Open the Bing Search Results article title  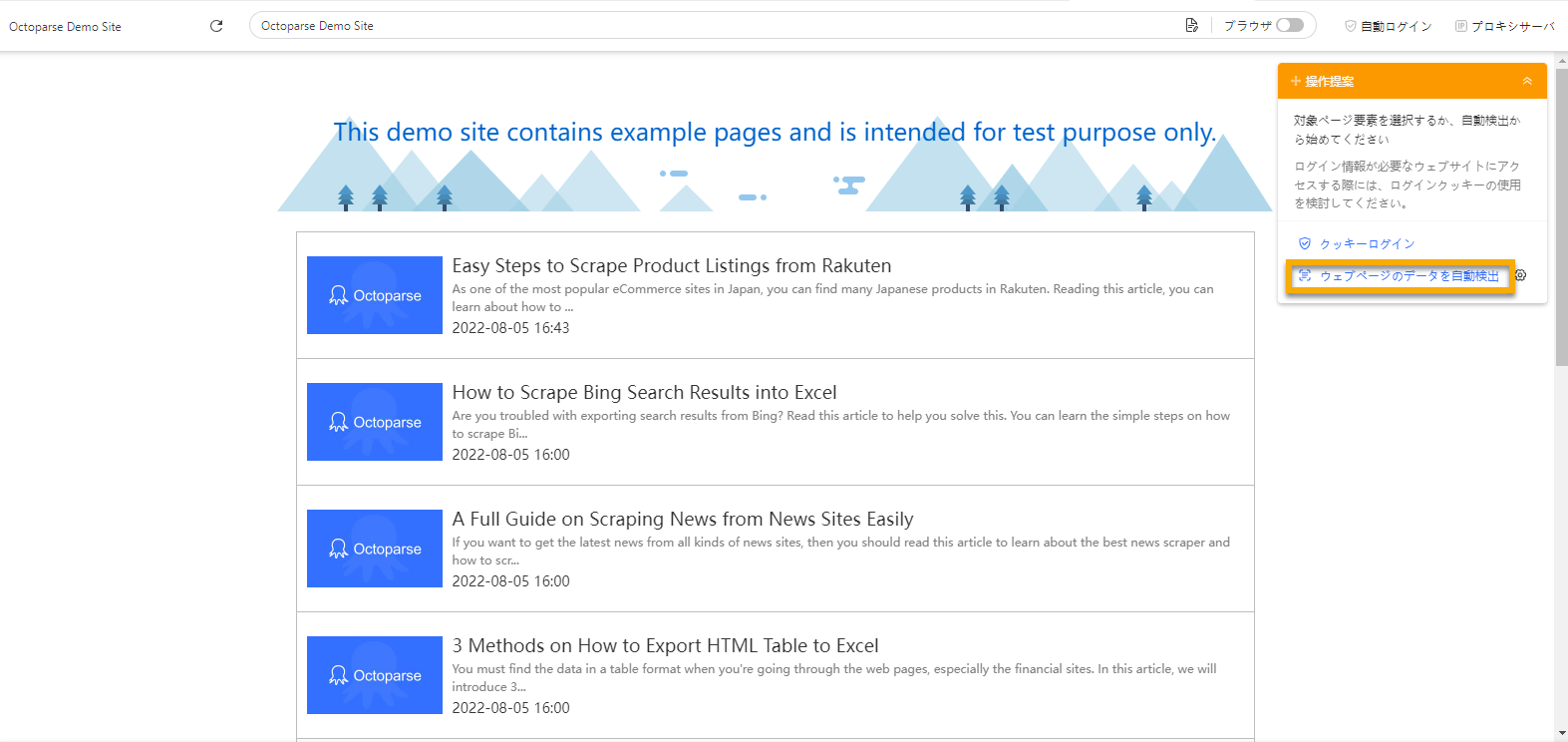[x=644, y=393]
